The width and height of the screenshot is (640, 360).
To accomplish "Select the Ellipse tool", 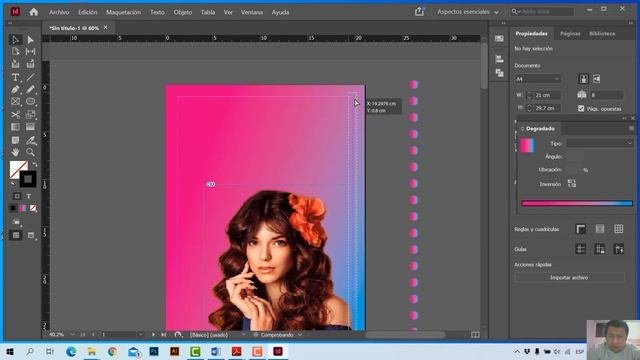I will (x=30, y=102).
